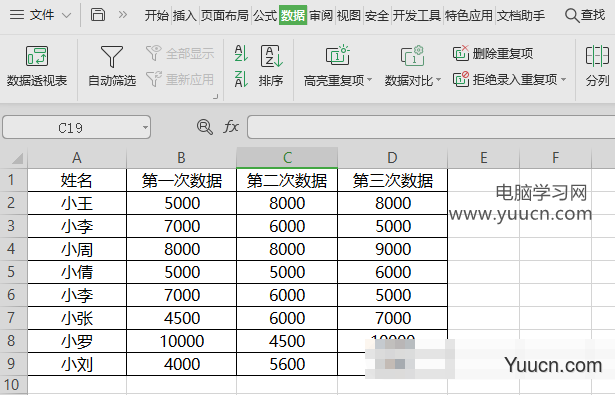Viewport: 615px width, 395px height.
Task: Switch to the 插入 tab
Action: coord(184,16)
